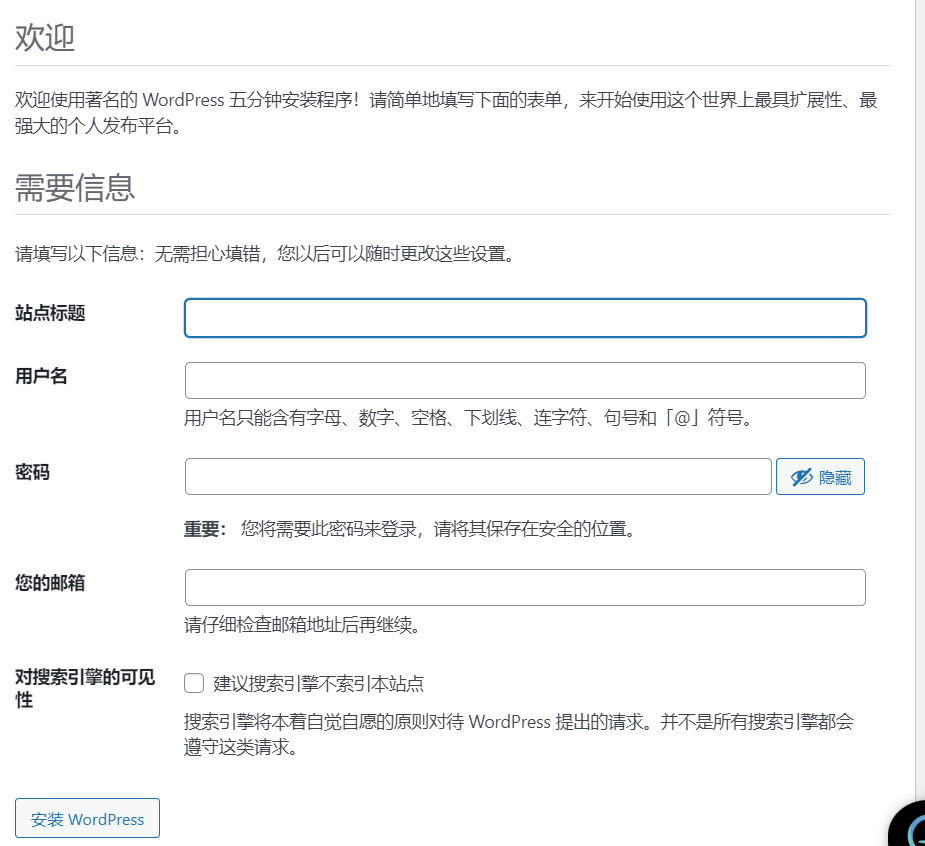925x846 pixels.
Task: Click the 站点标题 field label
Action: pyautogui.click(x=50, y=313)
